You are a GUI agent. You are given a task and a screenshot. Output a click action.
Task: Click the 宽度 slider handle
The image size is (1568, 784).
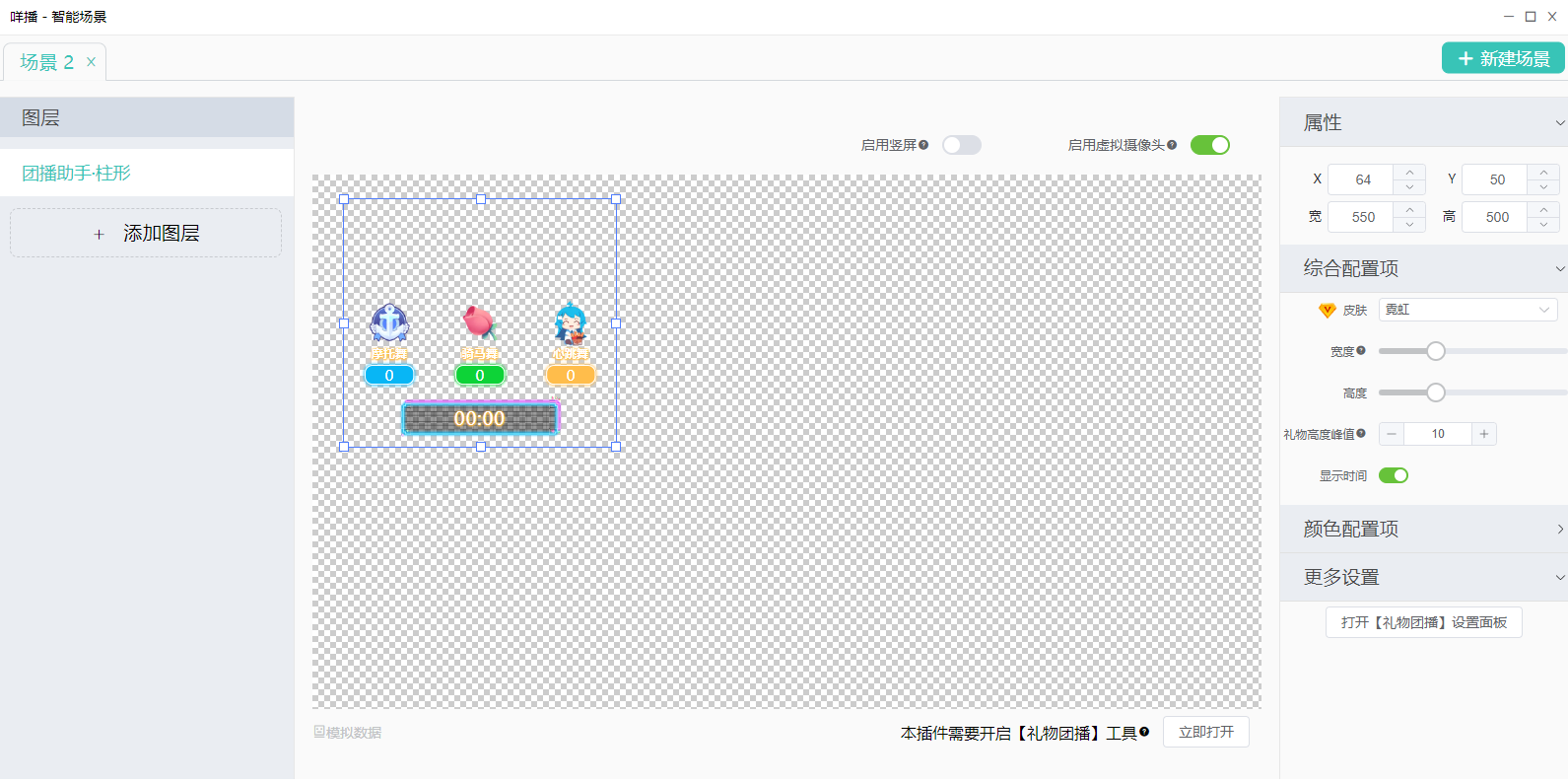pyautogui.click(x=1436, y=351)
